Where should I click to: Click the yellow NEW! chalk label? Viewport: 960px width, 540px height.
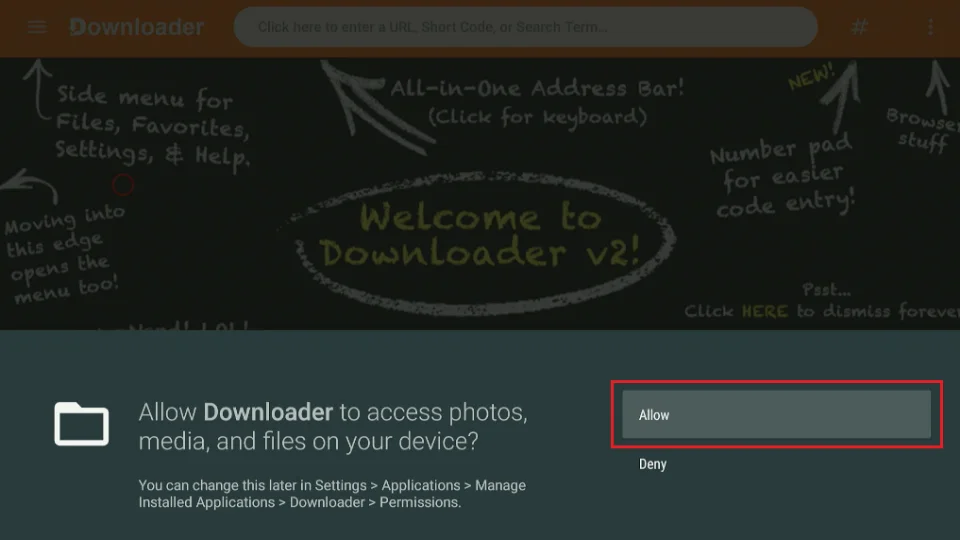[x=810, y=79]
